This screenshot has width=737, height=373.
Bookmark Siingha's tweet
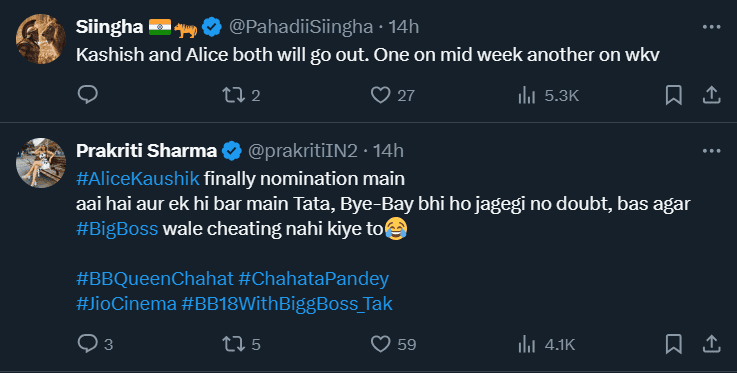point(674,95)
